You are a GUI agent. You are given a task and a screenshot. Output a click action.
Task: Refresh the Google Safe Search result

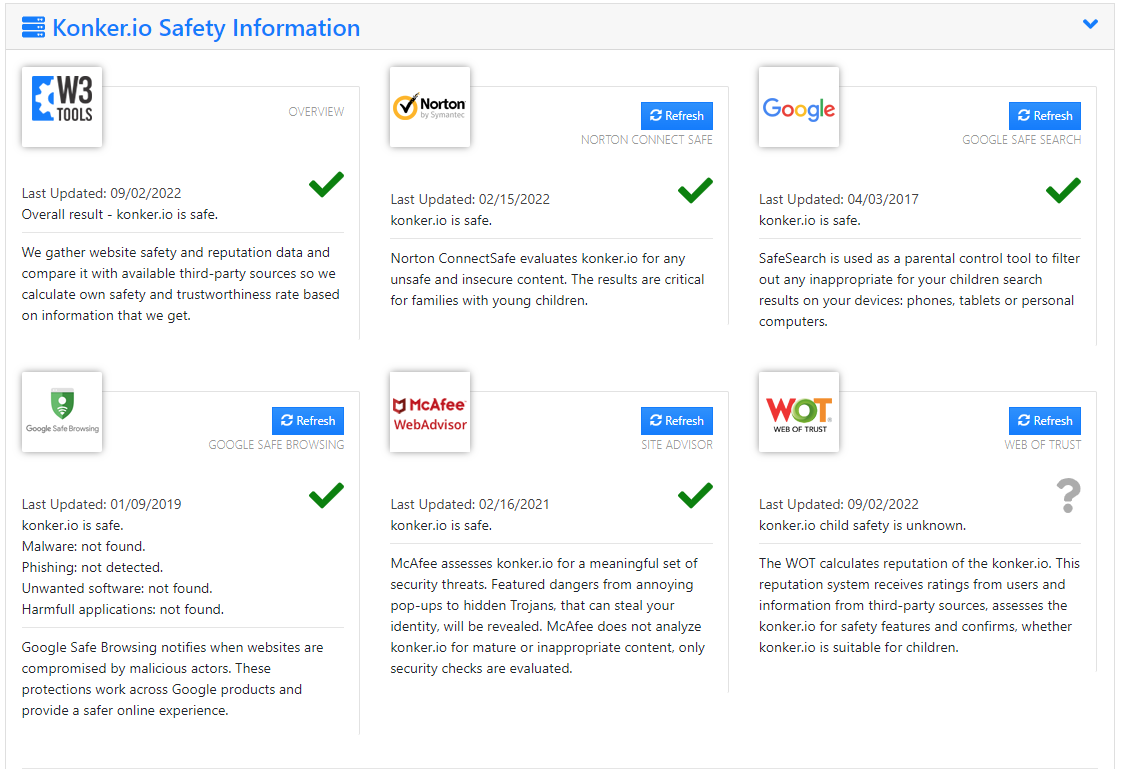pyautogui.click(x=1045, y=116)
